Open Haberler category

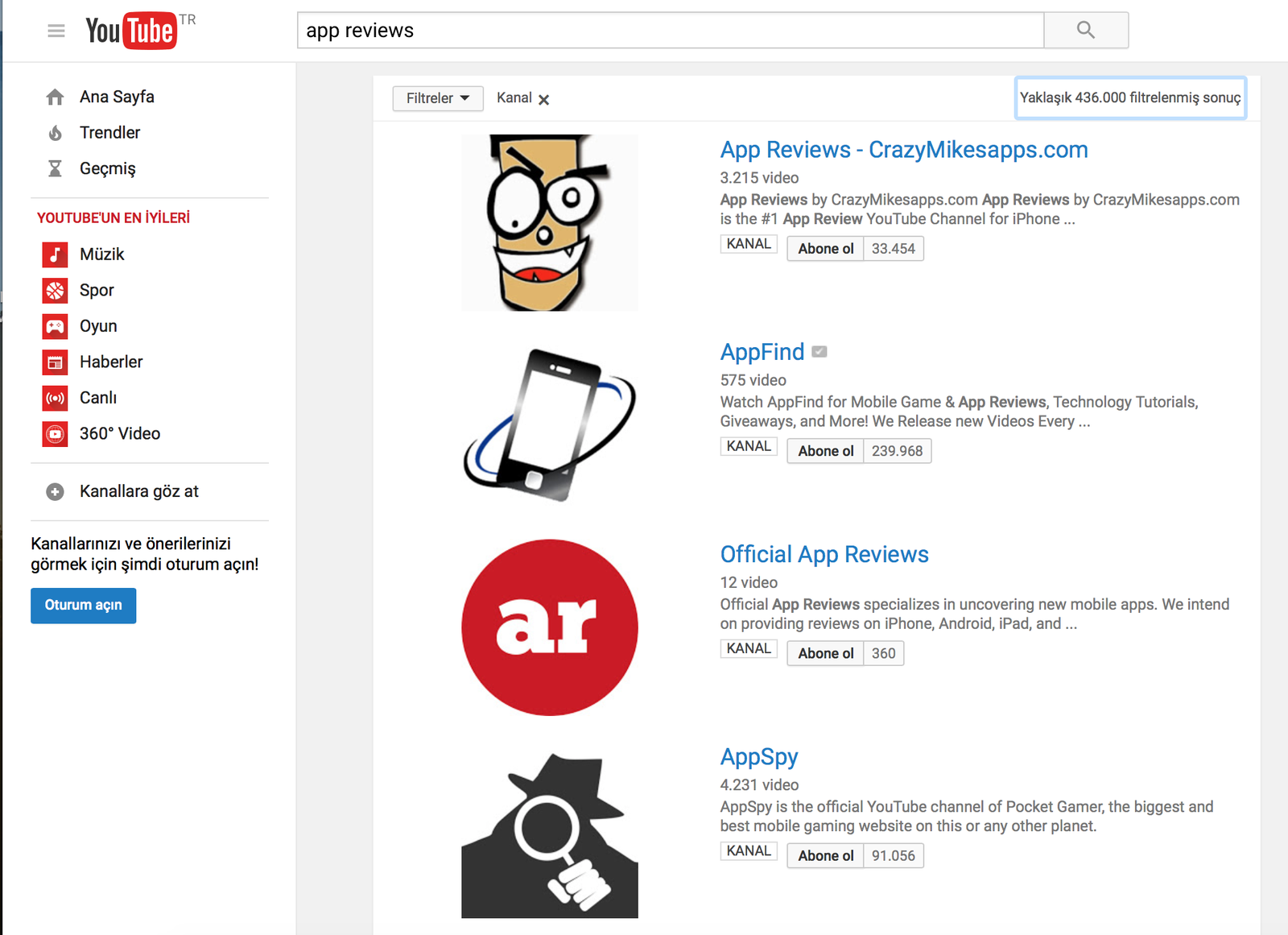(111, 362)
